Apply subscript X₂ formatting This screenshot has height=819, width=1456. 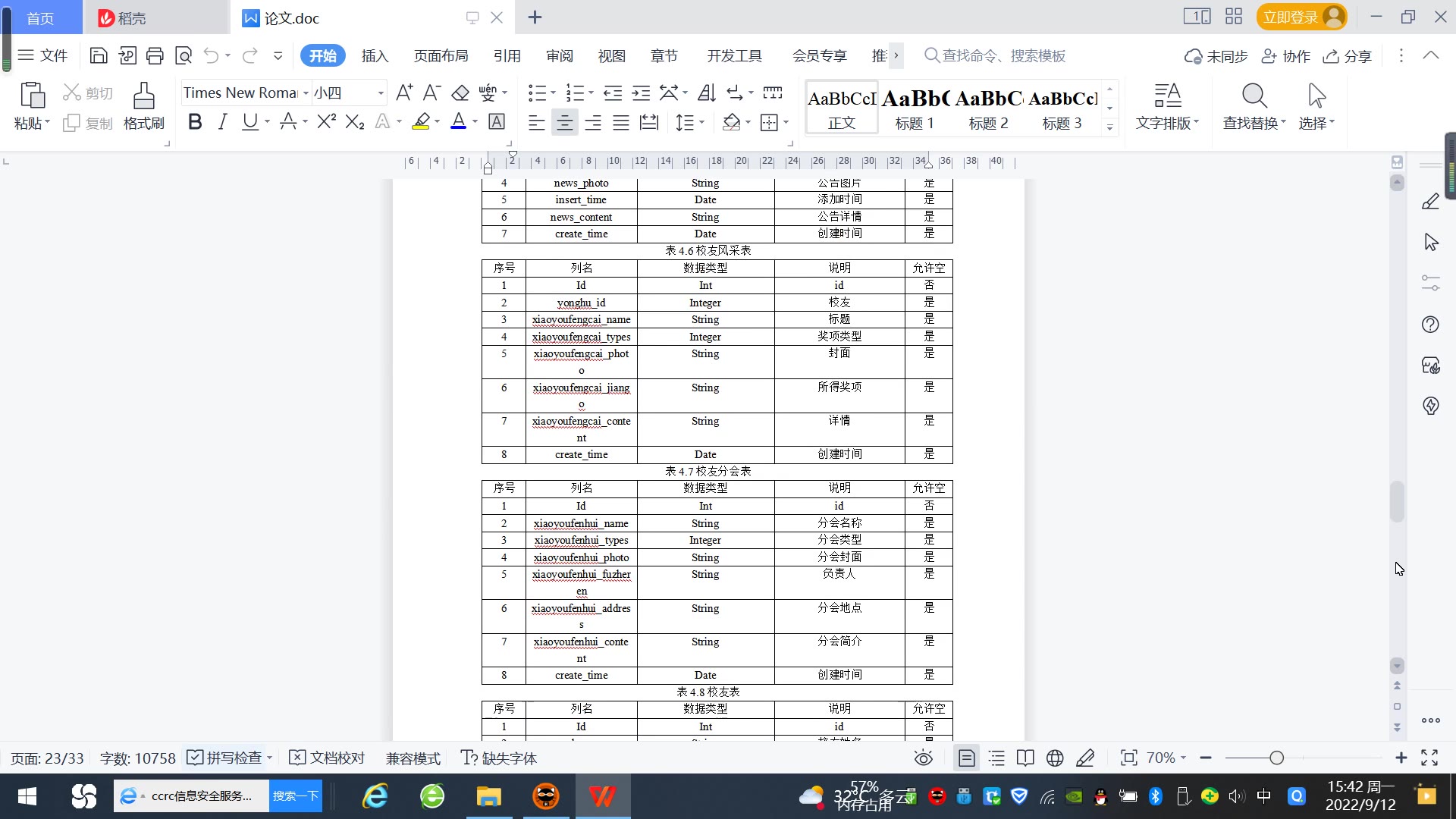point(355,121)
